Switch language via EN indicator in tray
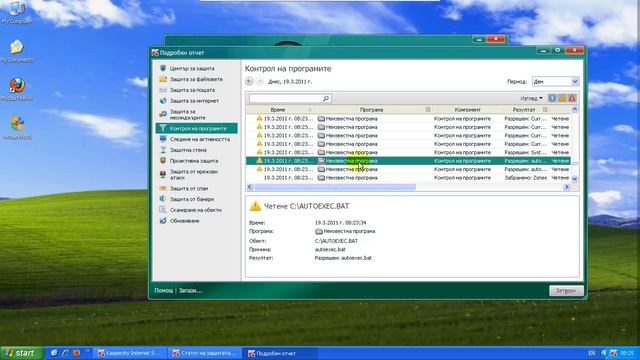640x360 pixels. (x=591, y=353)
